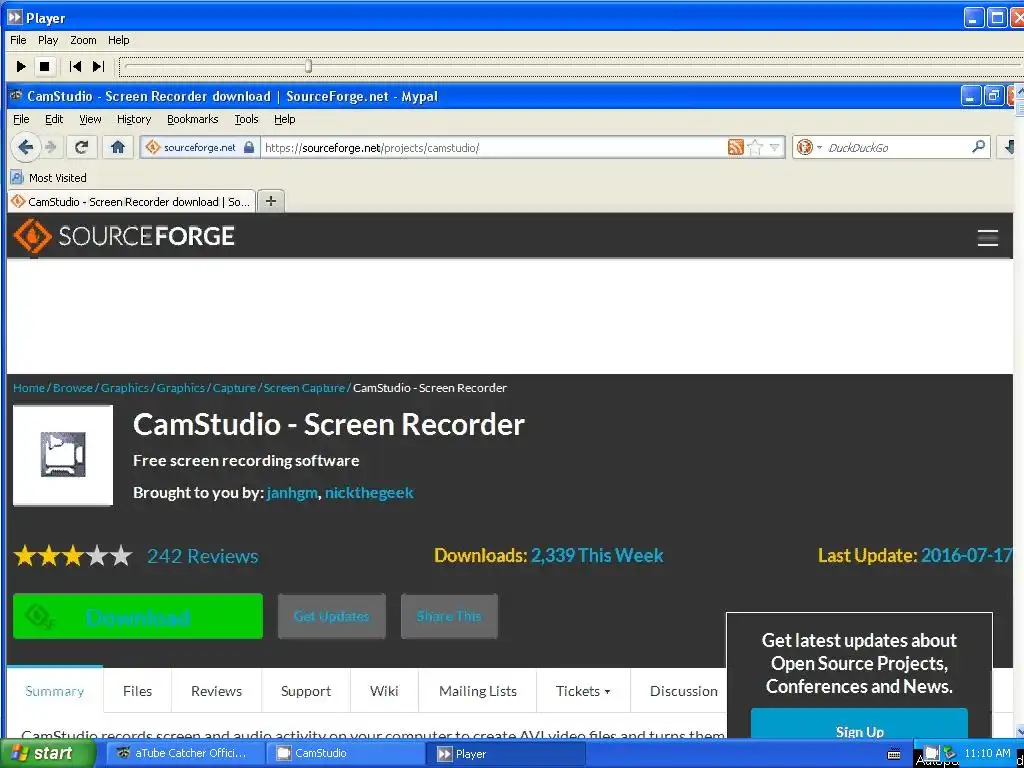Open the Player File menu
1024x768 pixels.
coord(18,40)
